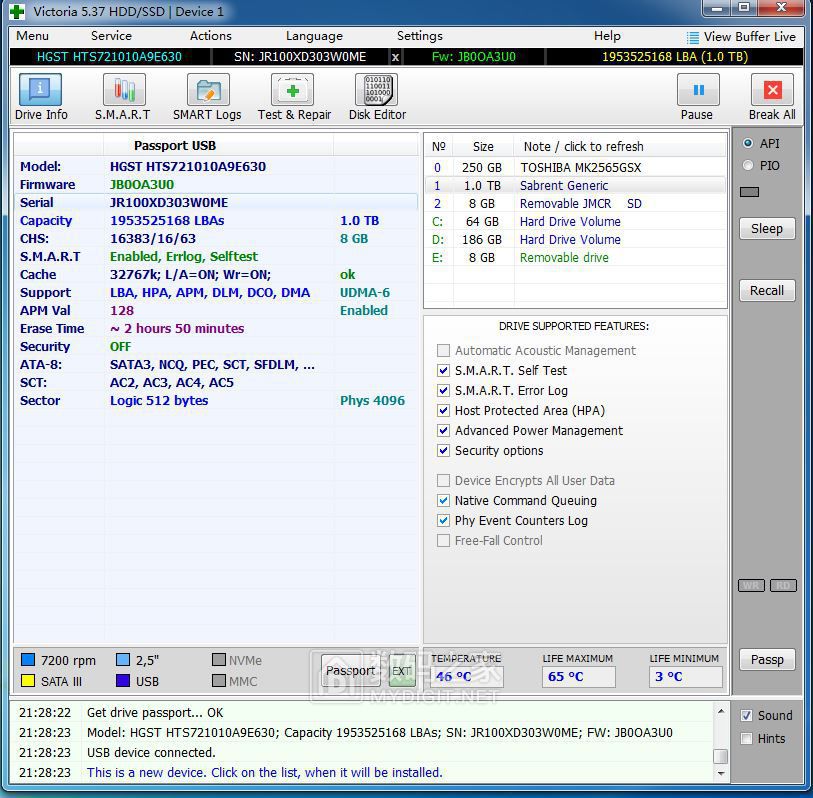
Task: Click the dark blue USB color box
Action: pos(123,680)
